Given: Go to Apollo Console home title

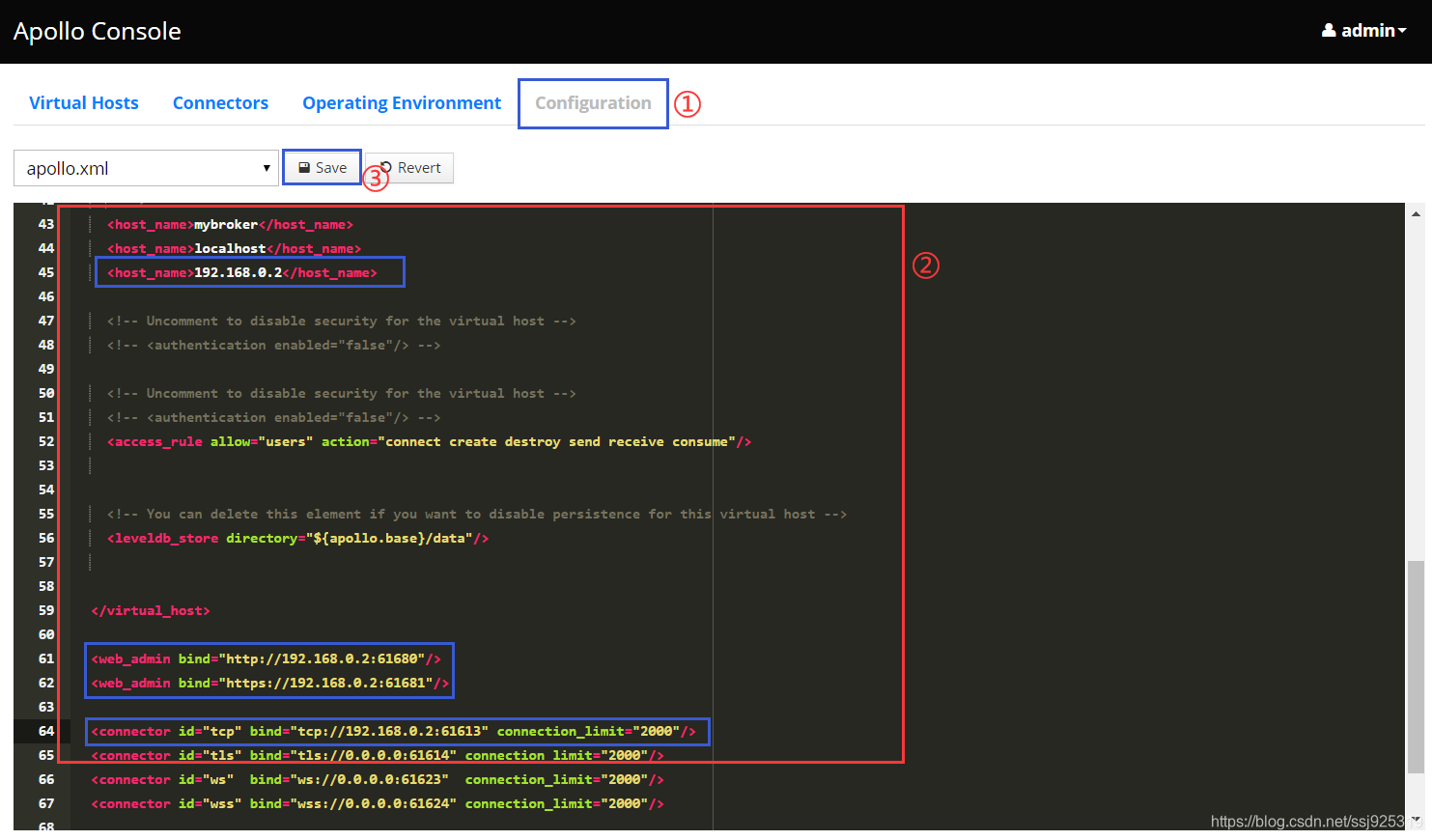Looking at the screenshot, I should point(98,31).
